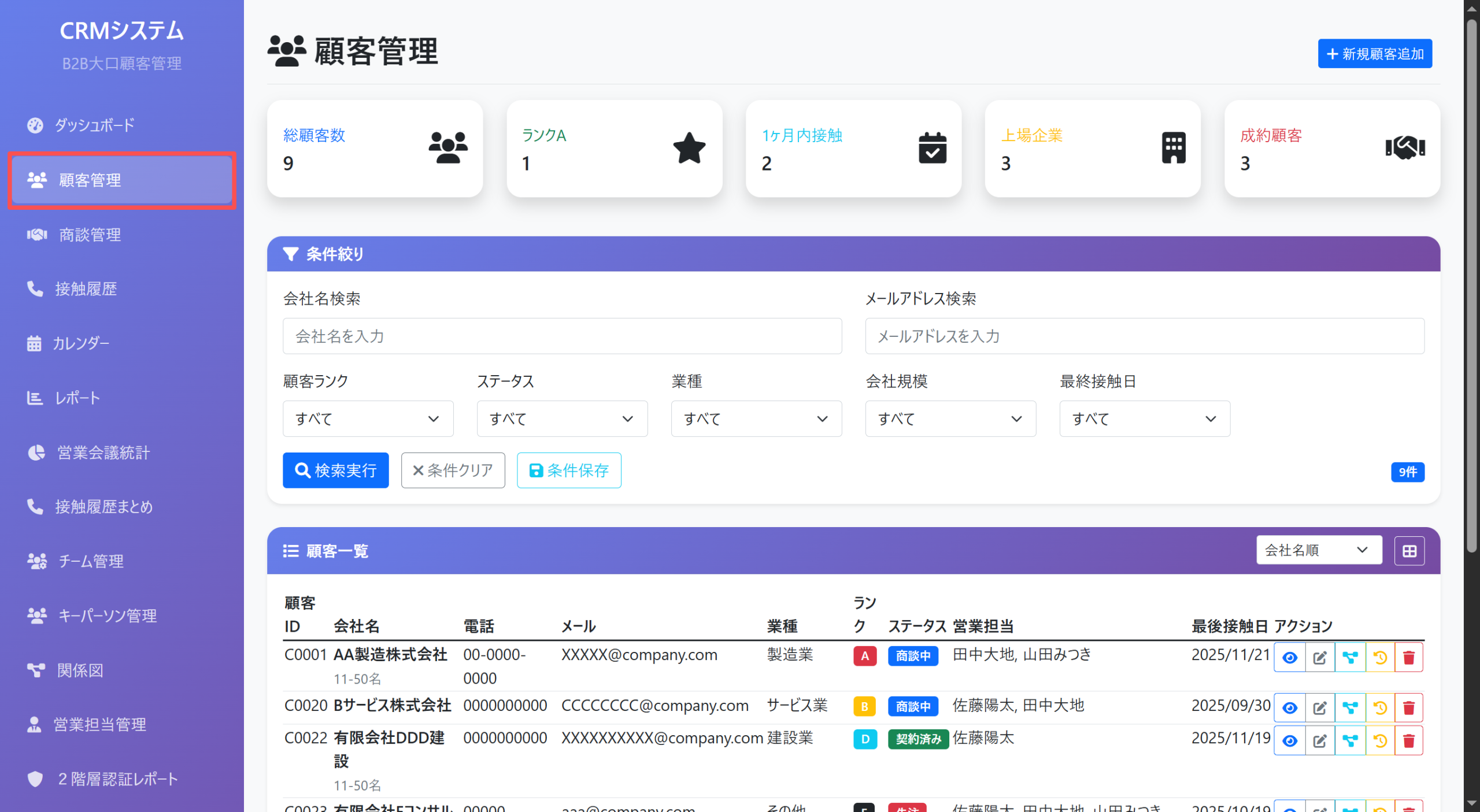Change sort order using 会社名順 dropdown
The height and width of the screenshot is (812, 1480).
pos(1319,550)
